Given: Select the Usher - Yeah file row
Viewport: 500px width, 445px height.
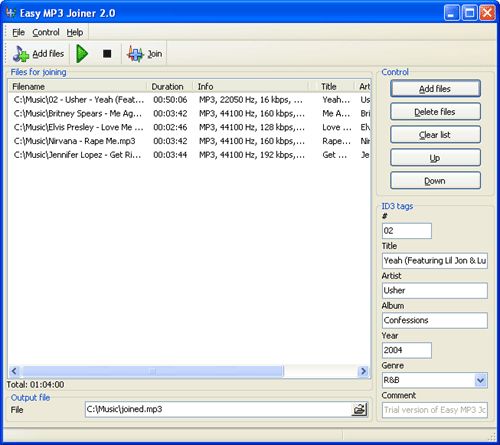Looking at the screenshot, I should pyautogui.click(x=189, y=100).
